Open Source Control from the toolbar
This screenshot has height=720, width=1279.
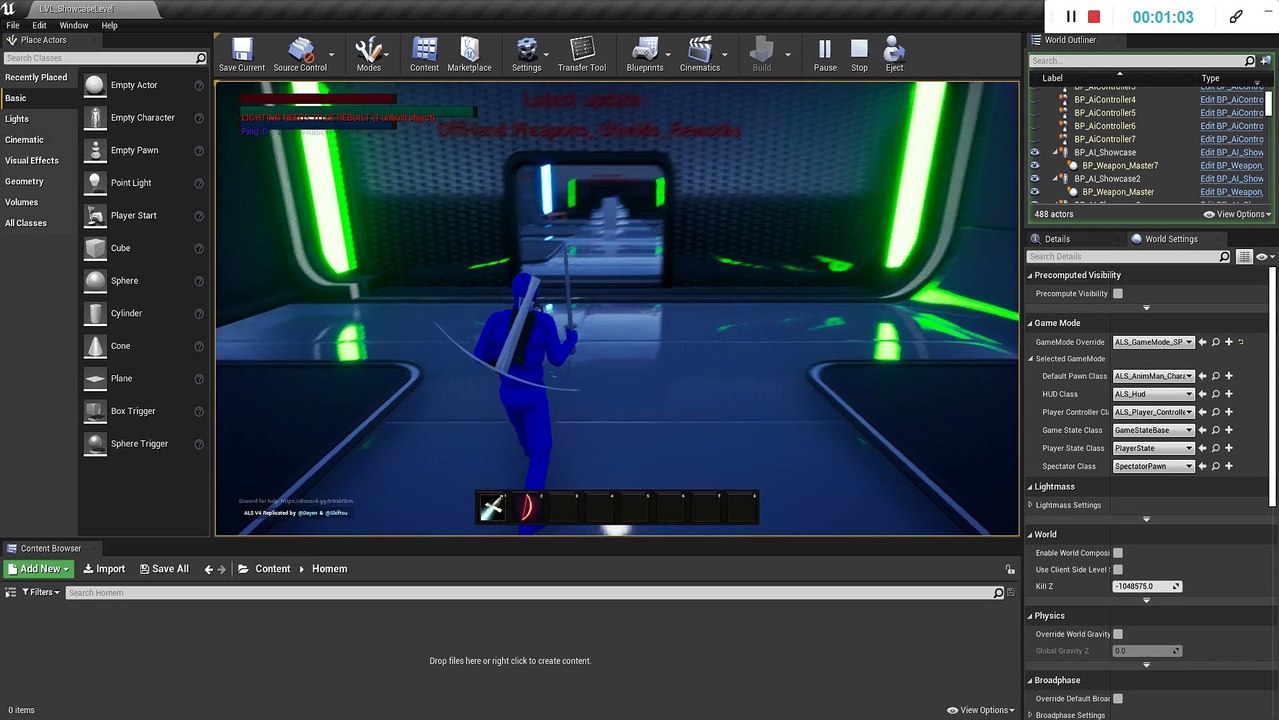click(300, 55)
